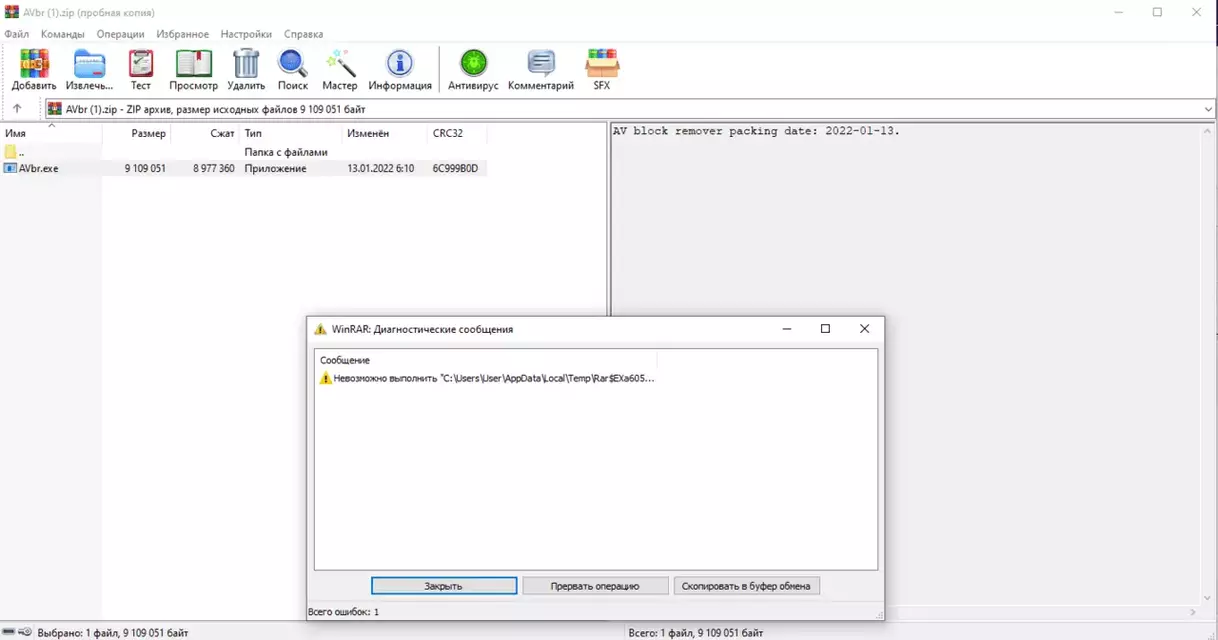Viewport: 1218px width, 640px height.
Task: Click the 'Всего: 1 файл' status bar text
Action: click(698, 632)
